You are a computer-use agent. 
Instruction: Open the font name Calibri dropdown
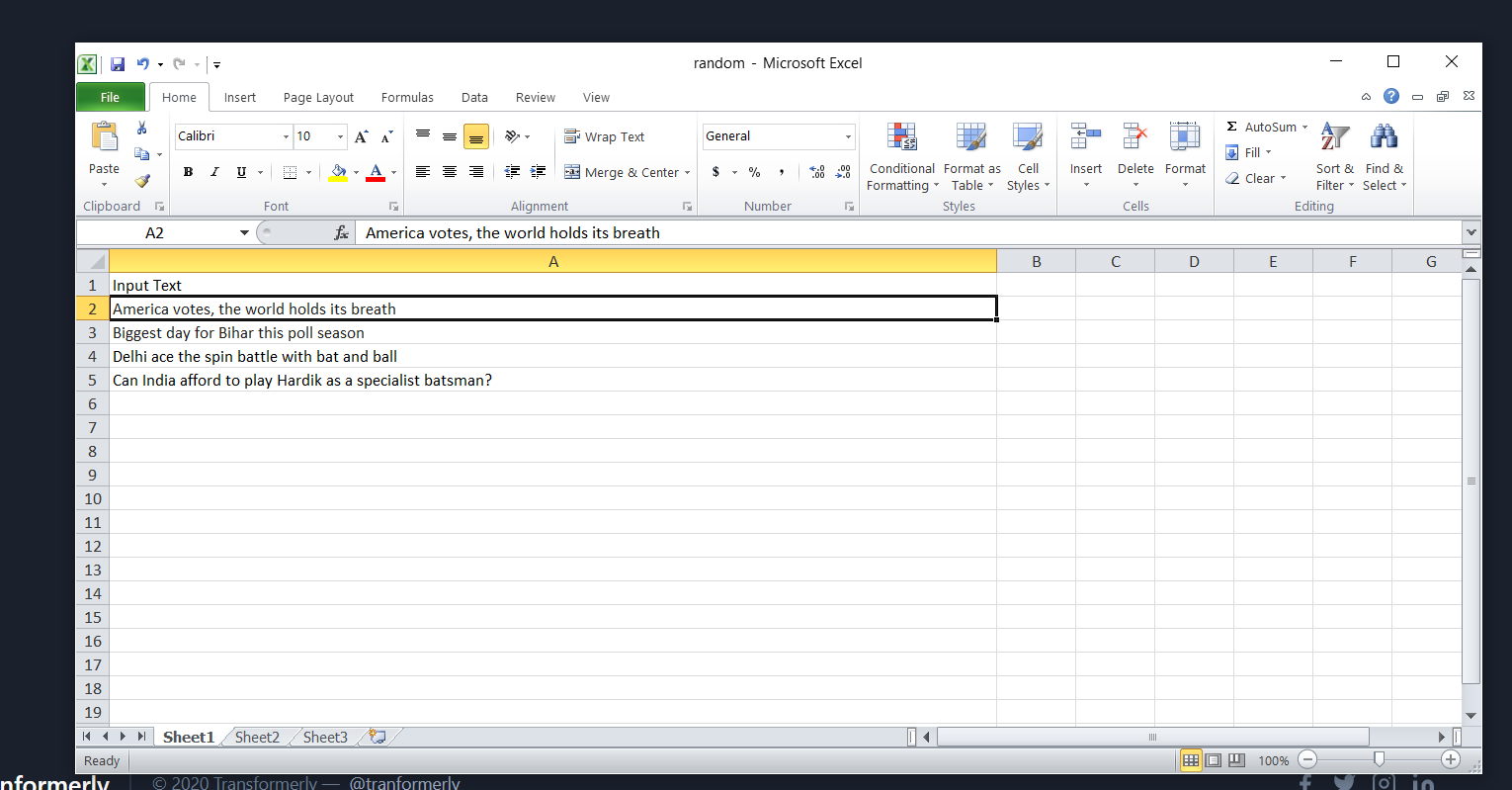287,136
